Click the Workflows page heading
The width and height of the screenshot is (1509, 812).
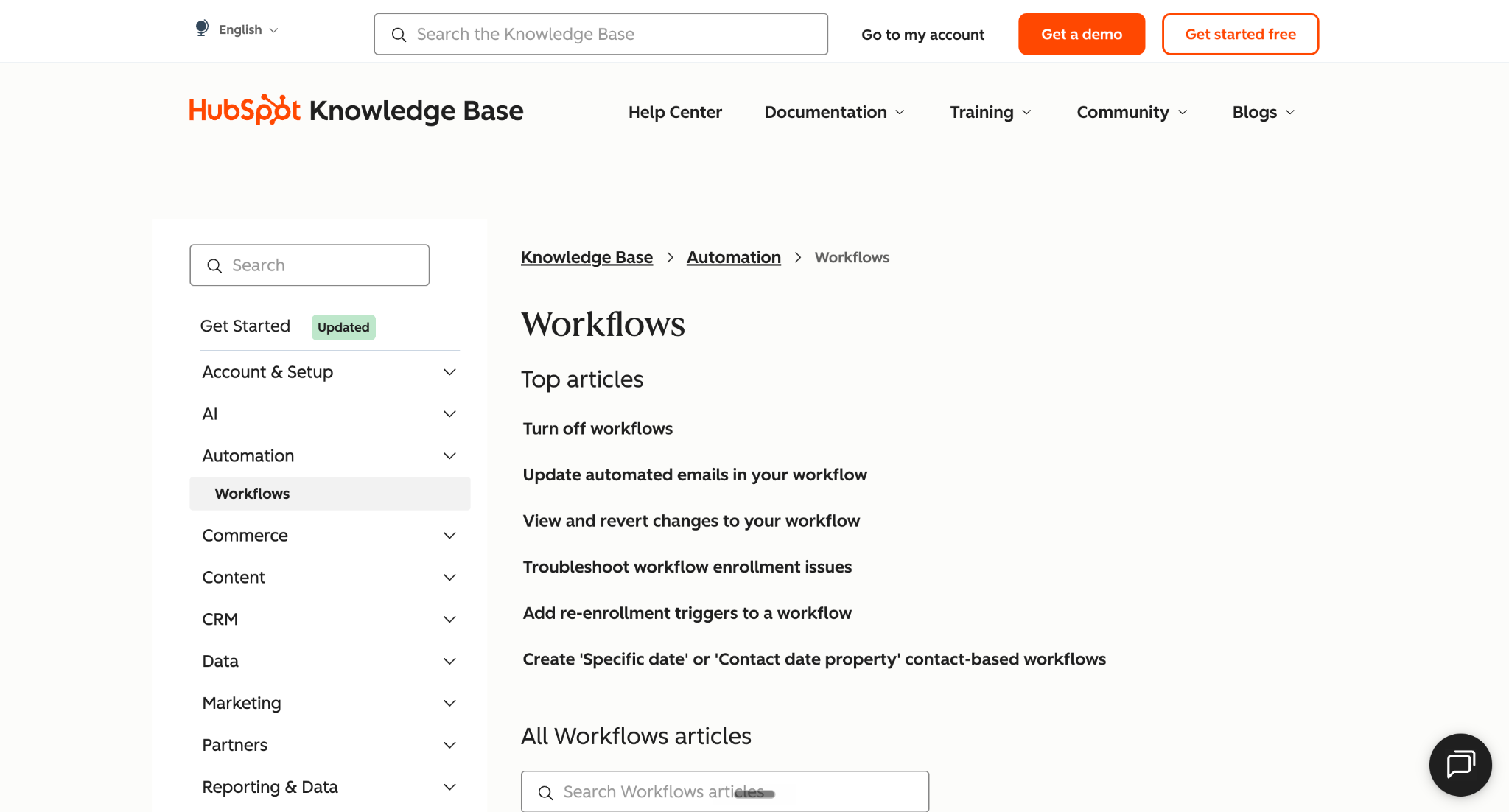point(603,324)
